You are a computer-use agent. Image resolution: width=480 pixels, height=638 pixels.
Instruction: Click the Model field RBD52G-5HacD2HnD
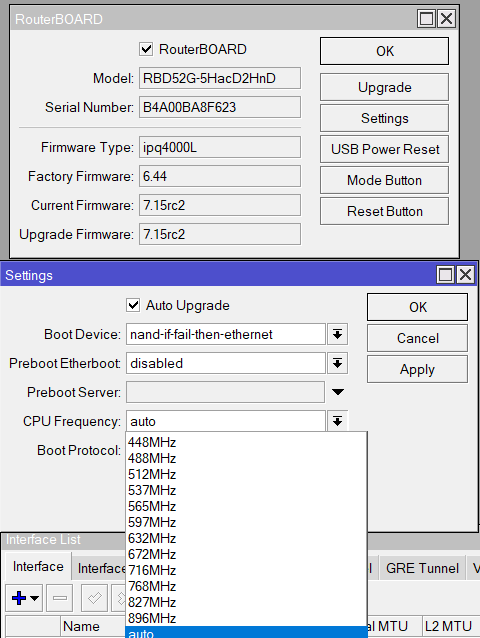pos(220,78)
